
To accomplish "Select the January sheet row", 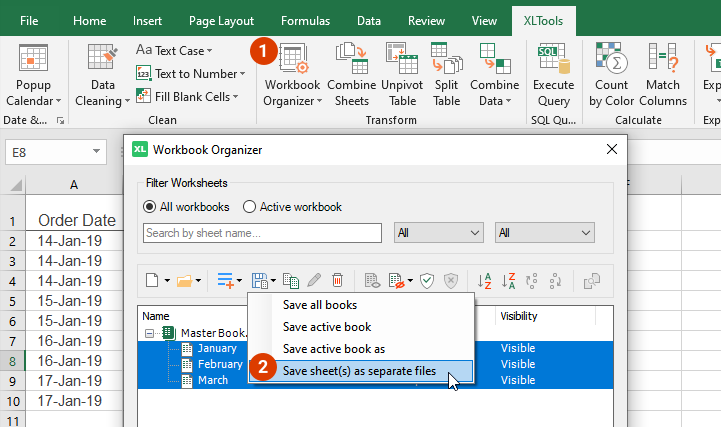I will click(x=217, y=348).
